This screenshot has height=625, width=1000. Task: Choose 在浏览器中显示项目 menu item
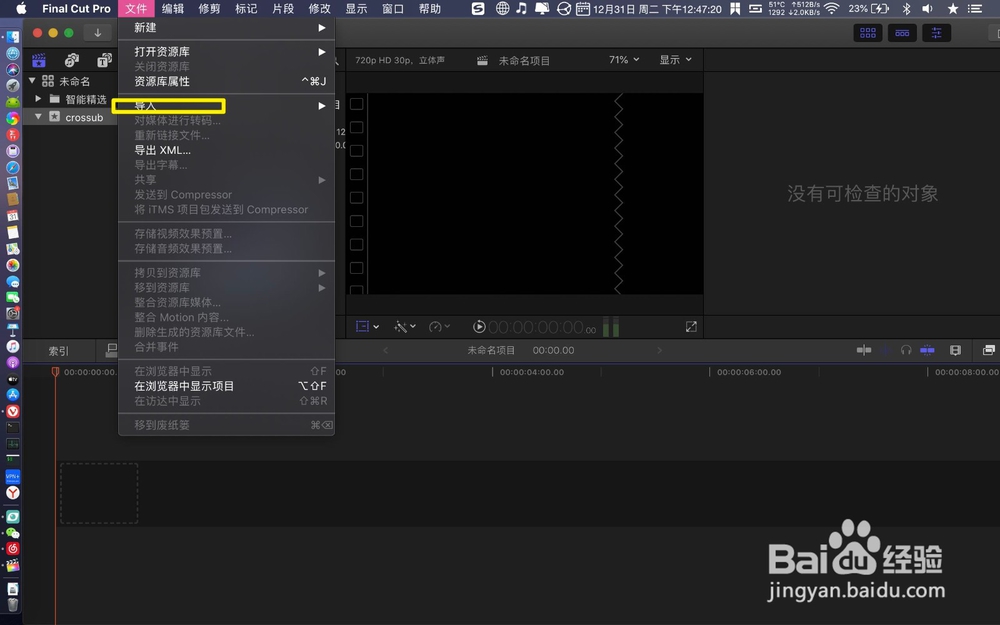[x=226, y=386]
